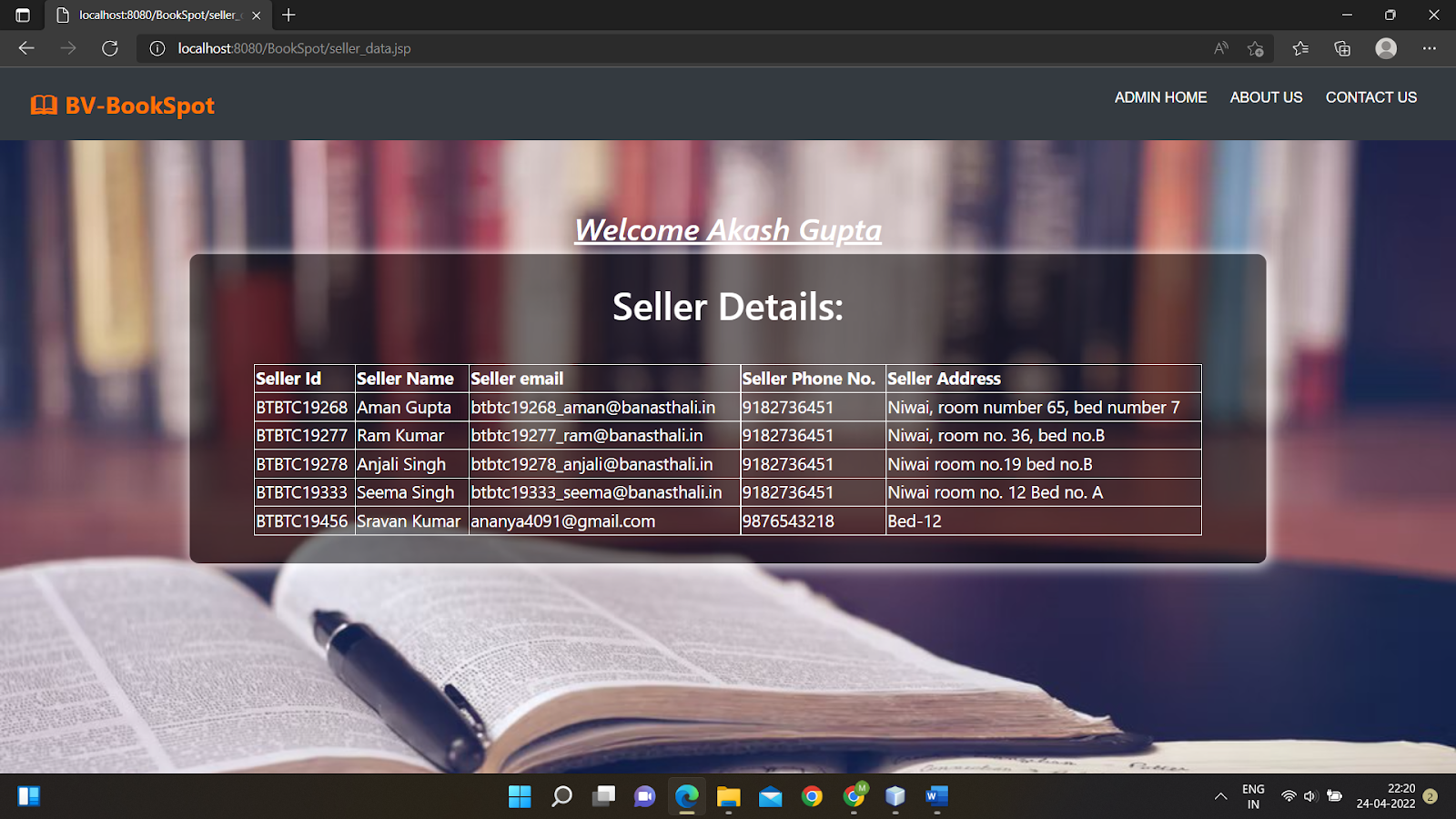Open the Widgets icon at taskbar left
1456x819 pixels.
(29, 797)
